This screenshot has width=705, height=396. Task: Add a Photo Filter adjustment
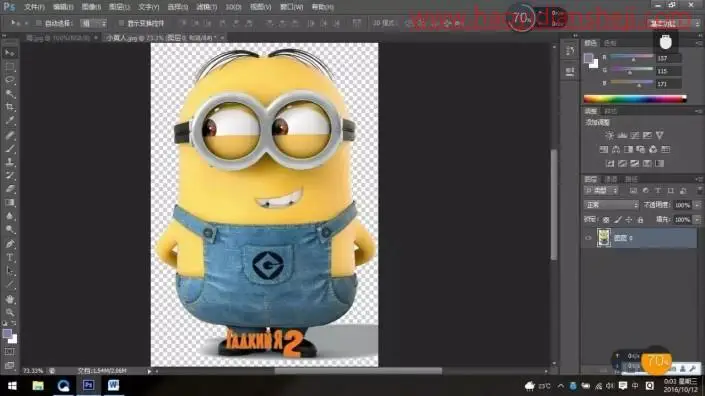(x=641, y=149)
